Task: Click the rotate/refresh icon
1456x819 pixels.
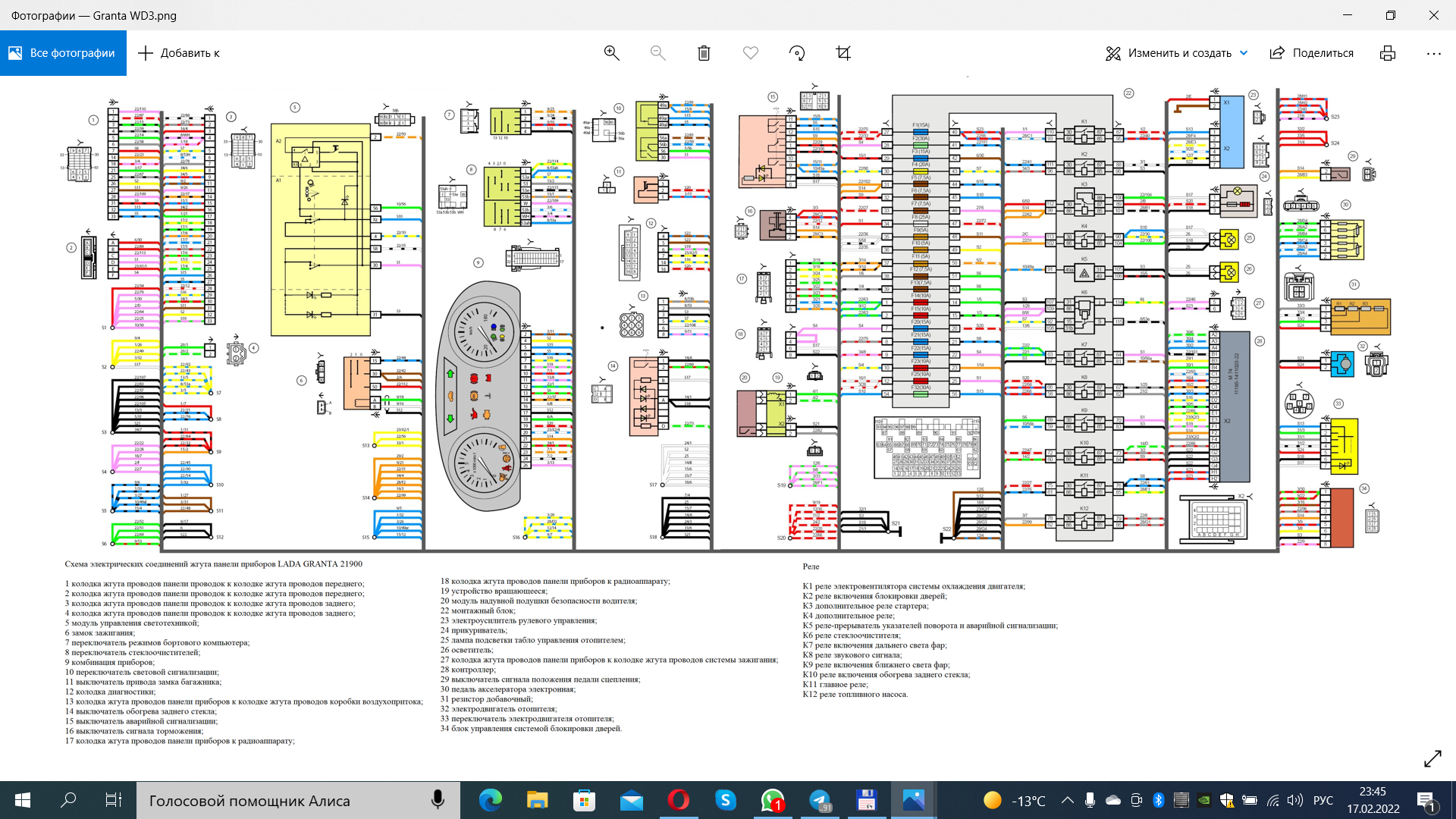Action: click(798, 53)
